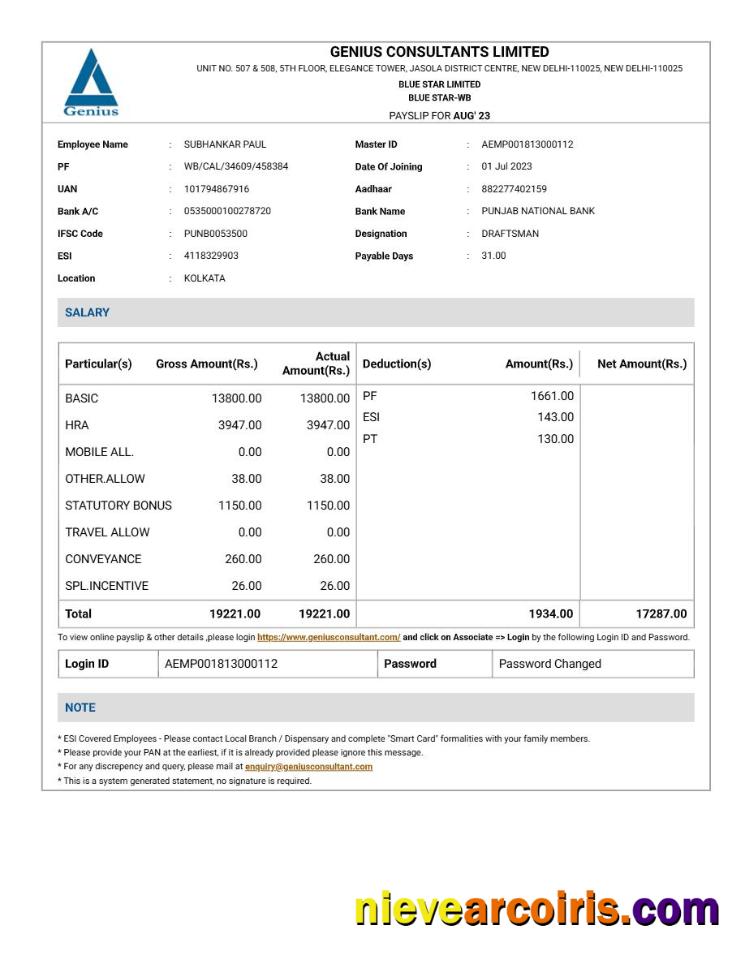This screenshot has width=745, height=964.
Task: Click the Particular(s) column header
Action: 98,364
